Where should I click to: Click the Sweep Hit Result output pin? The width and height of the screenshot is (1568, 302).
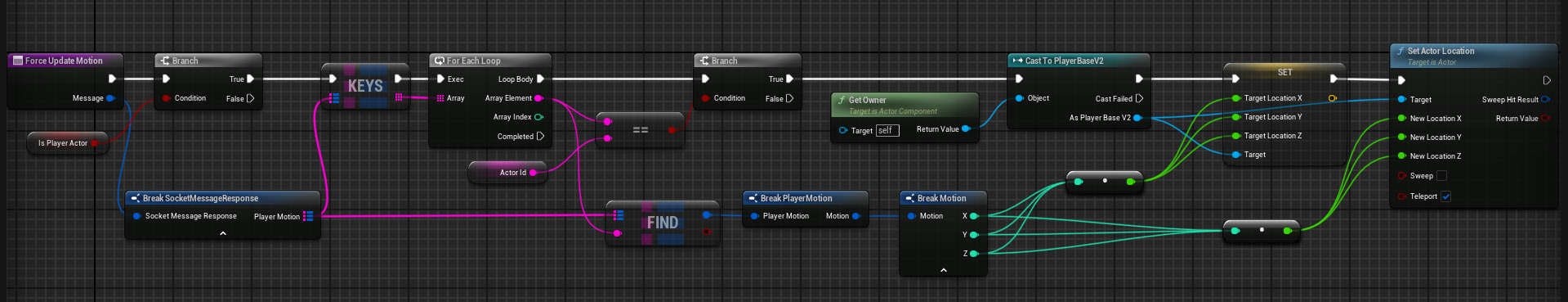click(x=1545, y=100)
